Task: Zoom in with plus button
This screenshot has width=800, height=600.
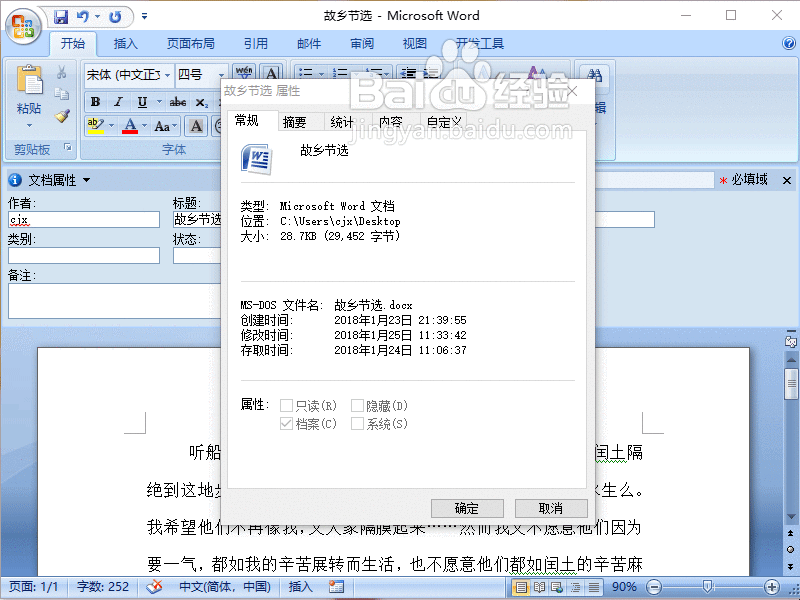Action: point(772,587)
